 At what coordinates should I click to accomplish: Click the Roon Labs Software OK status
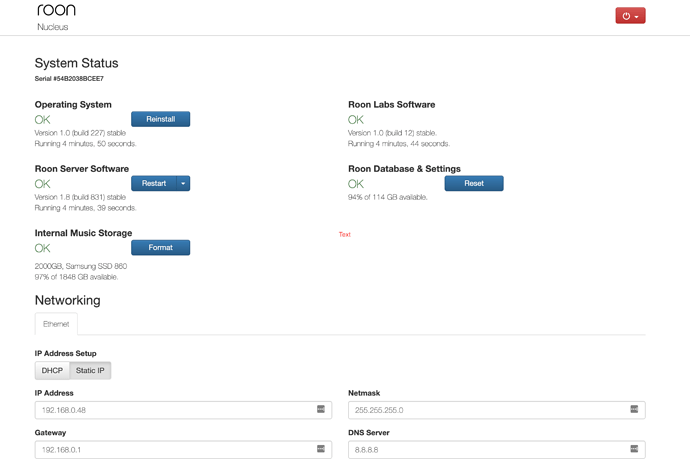(356, 120)
